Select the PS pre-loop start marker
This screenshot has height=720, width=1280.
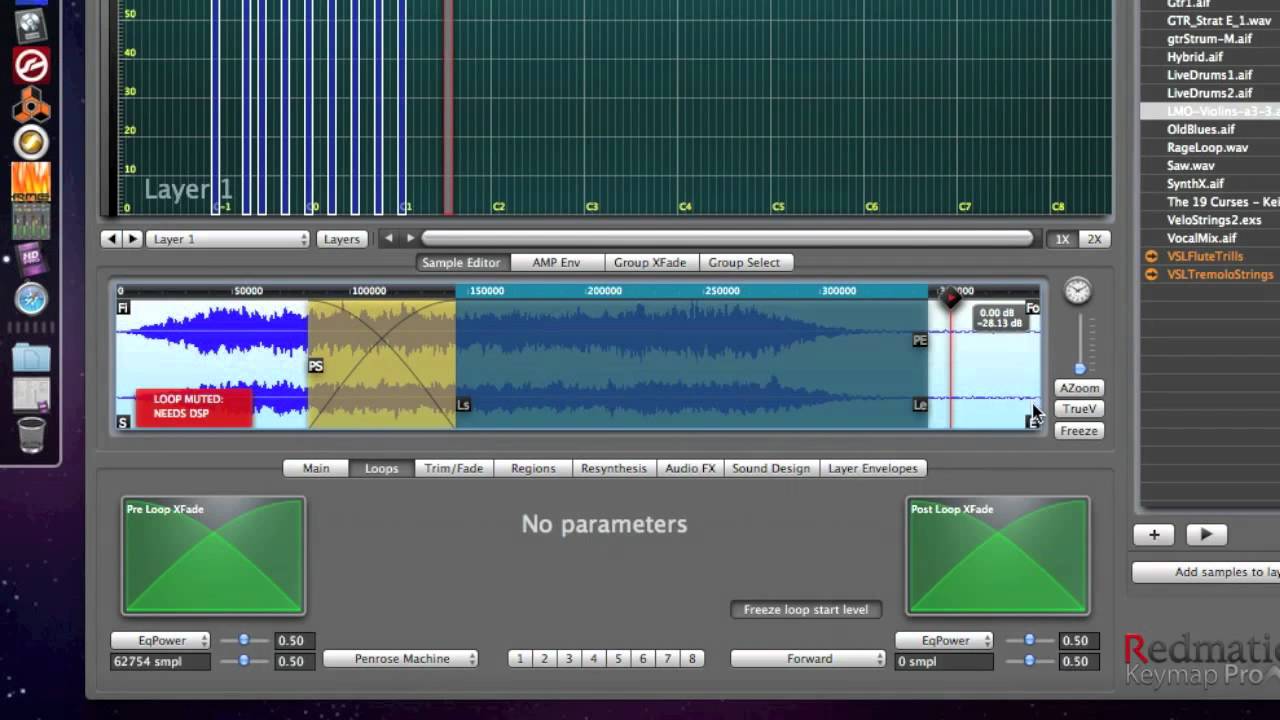click(316, 367)
